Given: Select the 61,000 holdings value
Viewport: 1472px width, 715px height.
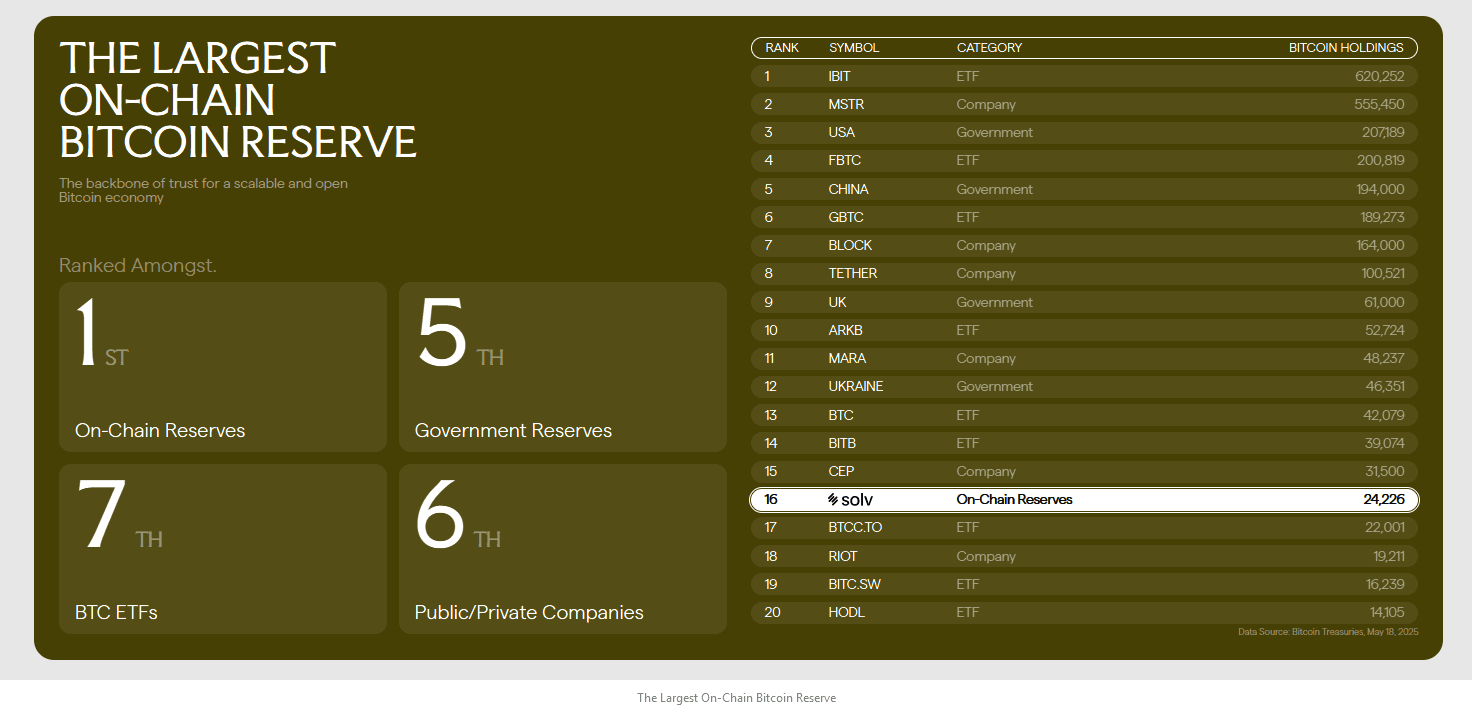Looking at the screenshot, I should tap(1385, 302).
